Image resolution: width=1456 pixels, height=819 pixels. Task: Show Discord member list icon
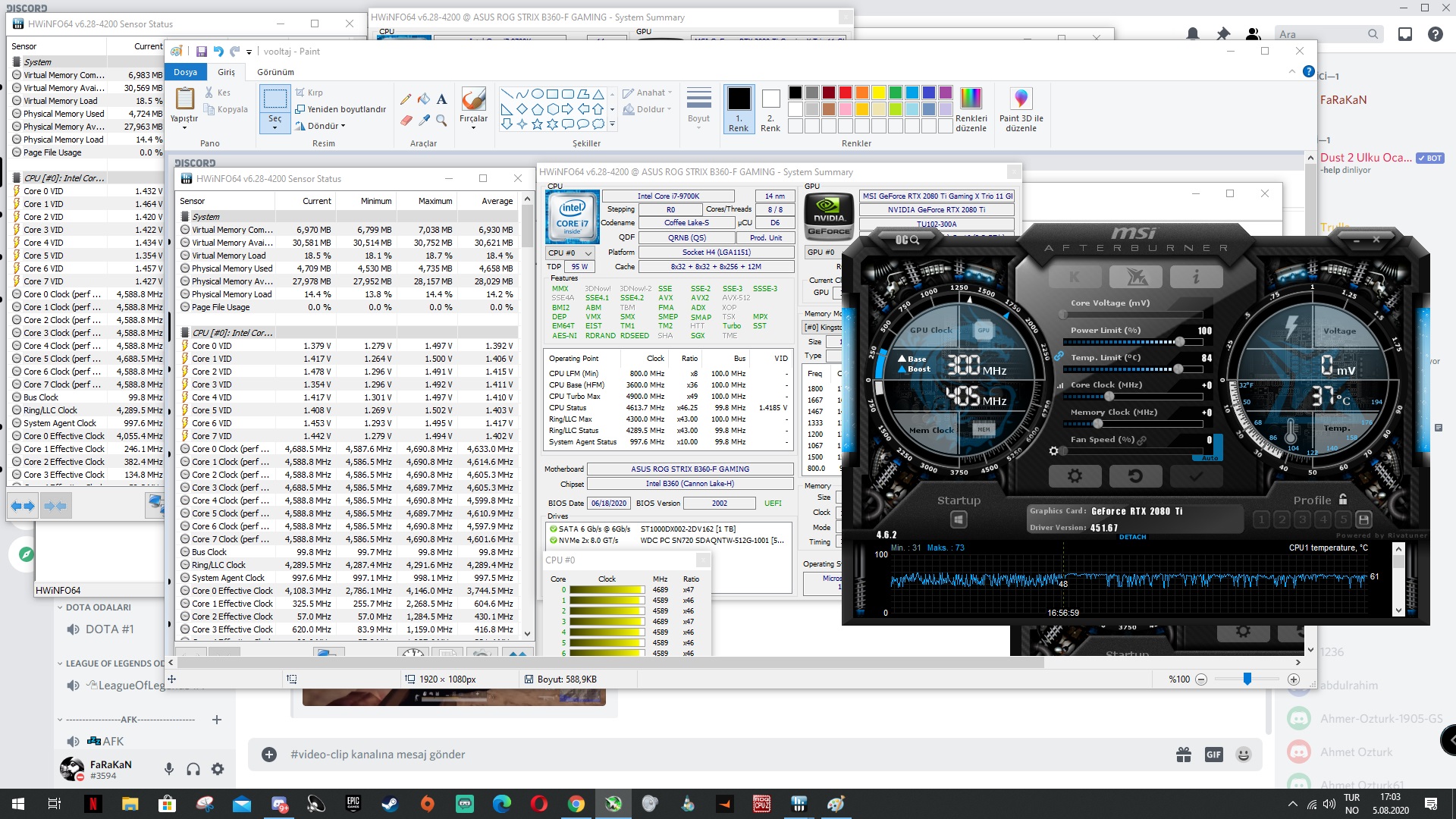coord(1254,34)
